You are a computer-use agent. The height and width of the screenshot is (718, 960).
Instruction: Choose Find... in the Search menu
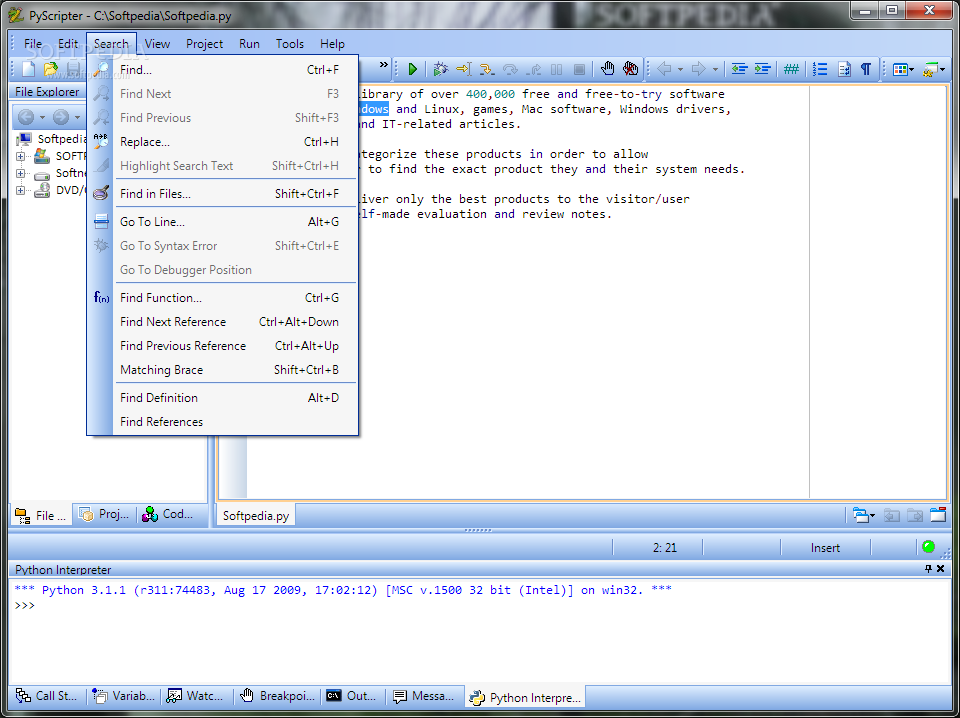tap(223, 70)
